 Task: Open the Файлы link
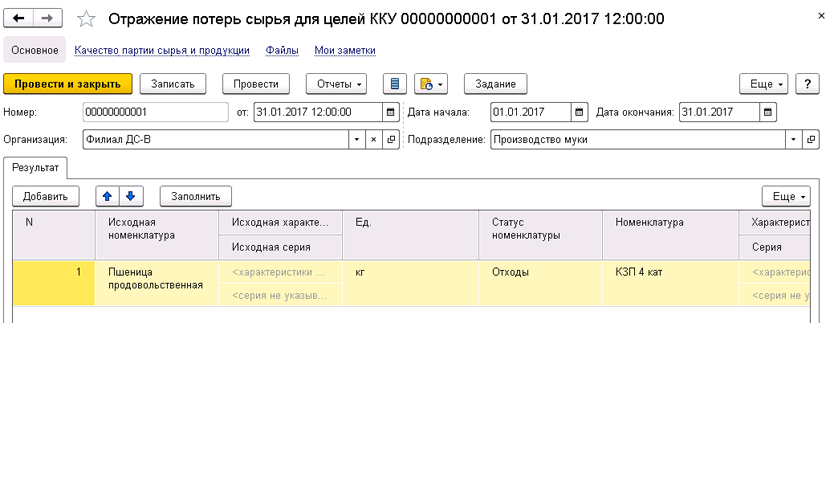[282, 50]
